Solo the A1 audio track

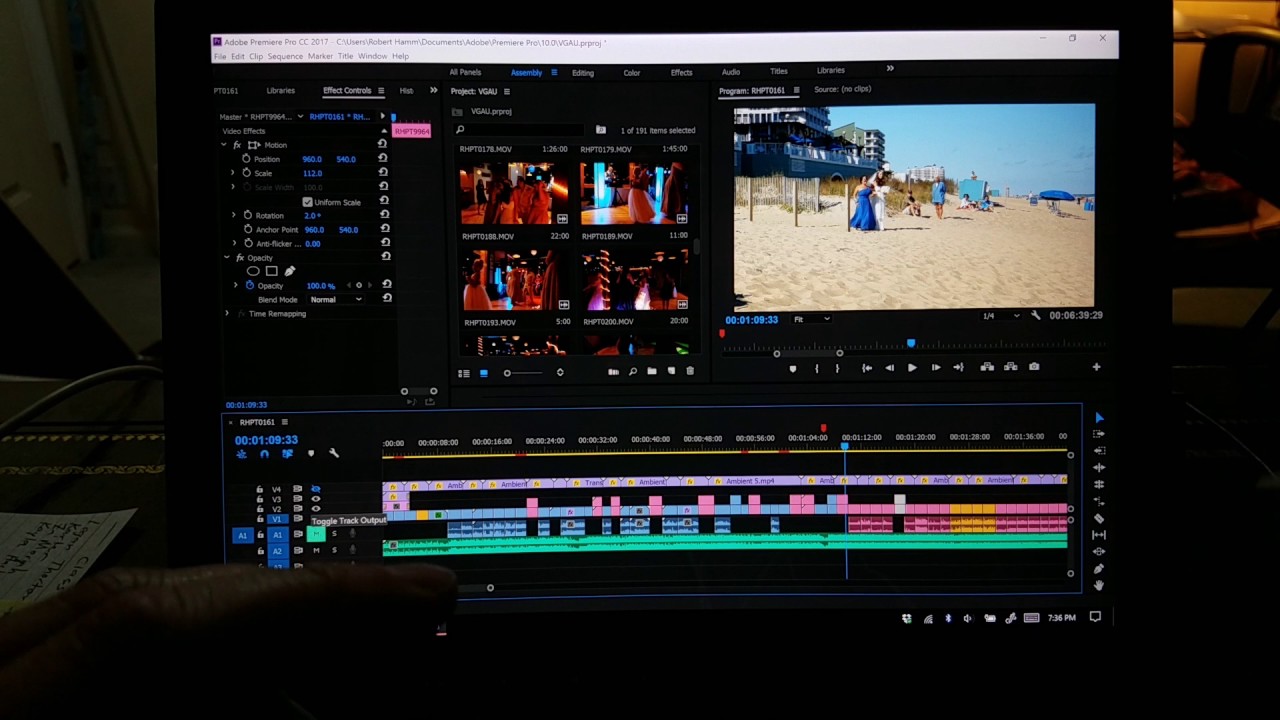(x=334, y=535)
